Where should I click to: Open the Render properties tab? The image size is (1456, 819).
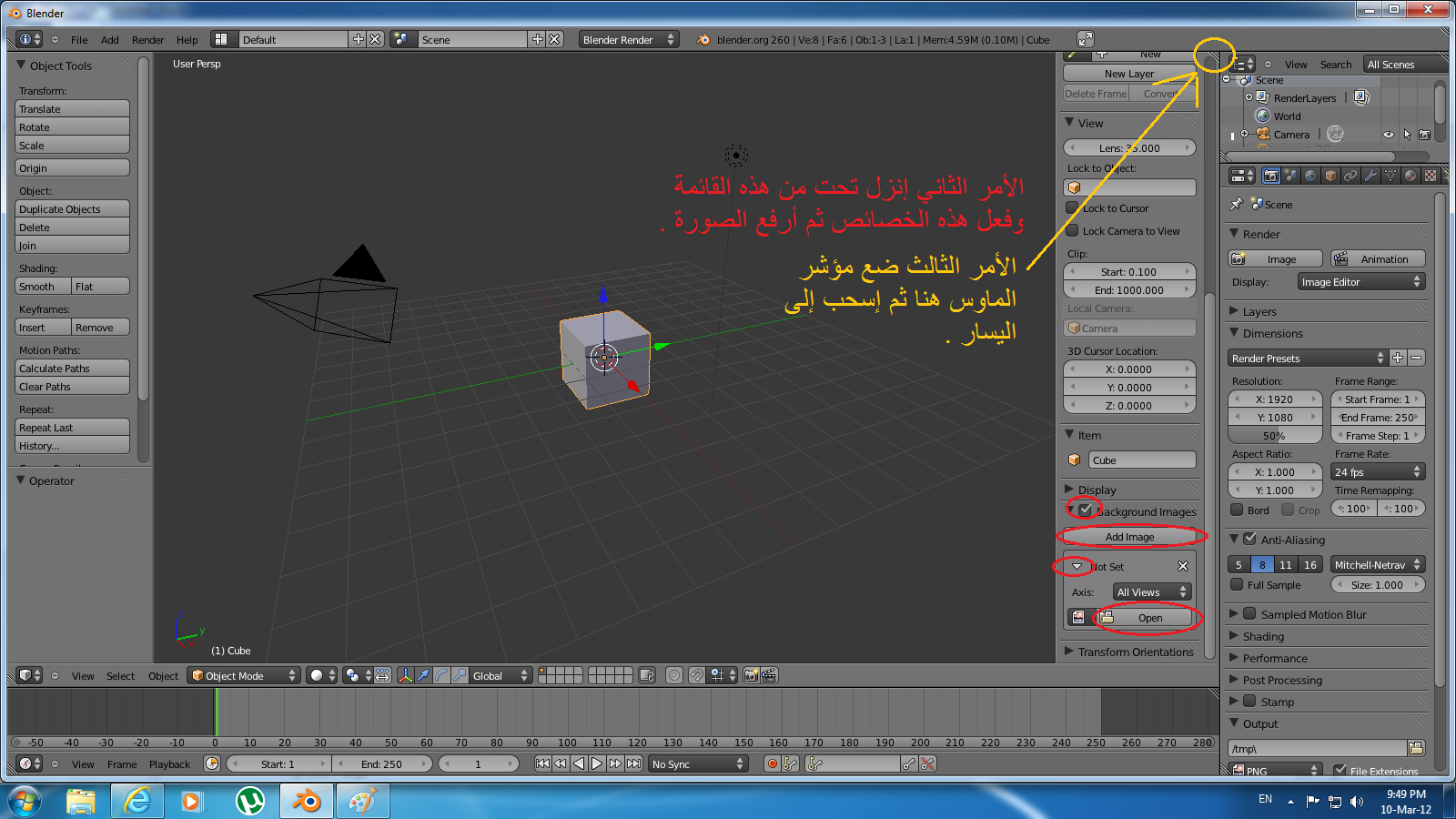click(1271, 176)
